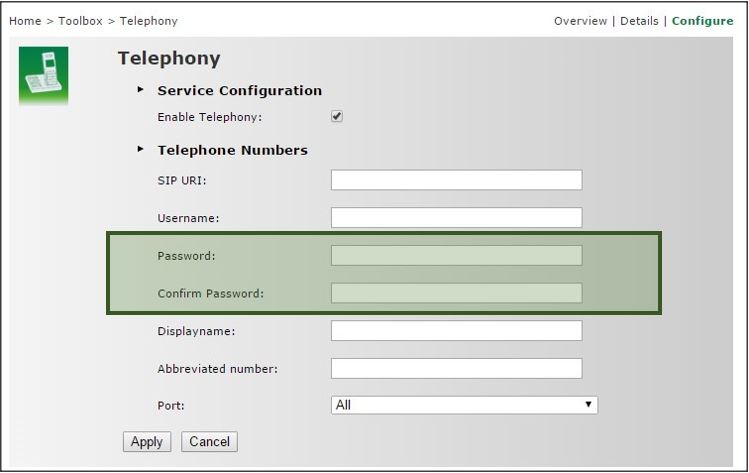Select the Password input box
This screenshot has height=473, width=749.
tap(456, 256)
